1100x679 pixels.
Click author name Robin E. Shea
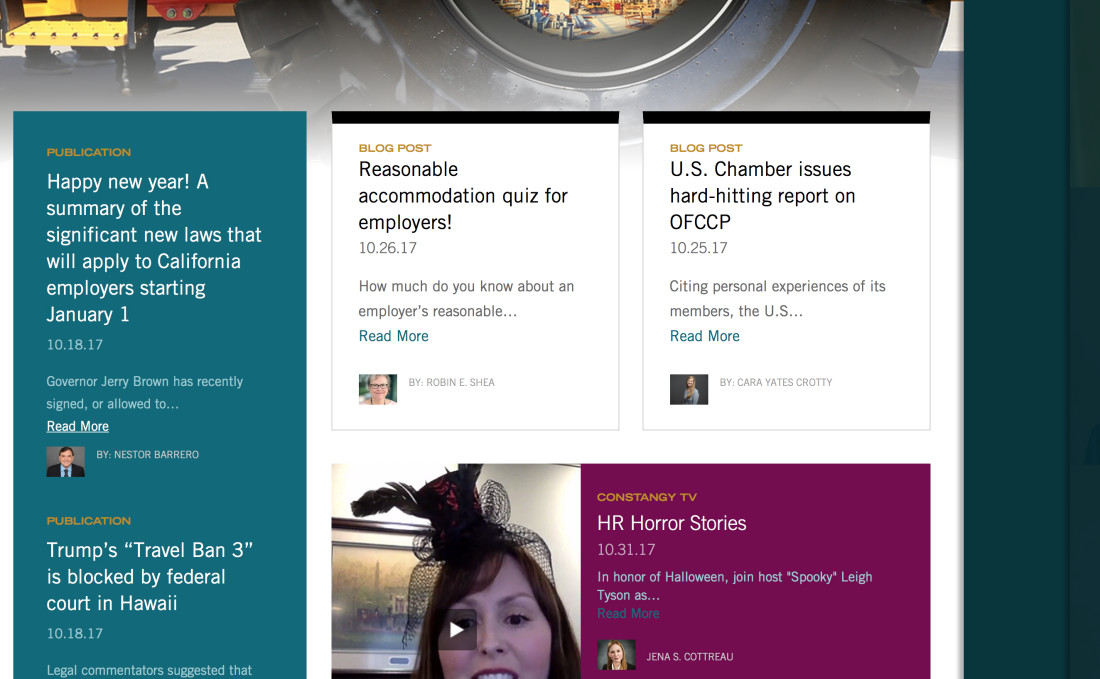click(x=452, y=382)
